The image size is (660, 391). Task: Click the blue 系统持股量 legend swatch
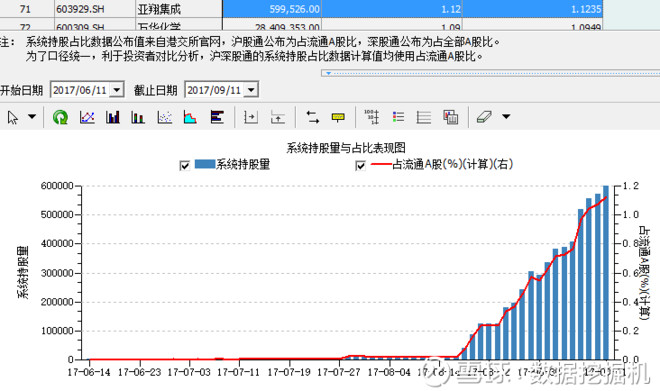[x=205, y=164]
